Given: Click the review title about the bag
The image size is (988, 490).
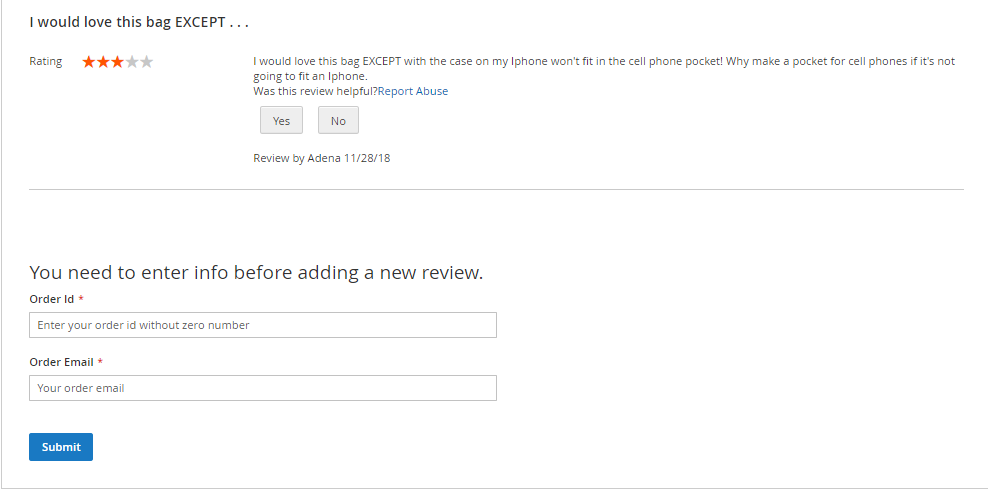Looking at the screenshot, I should pos(139,21).
